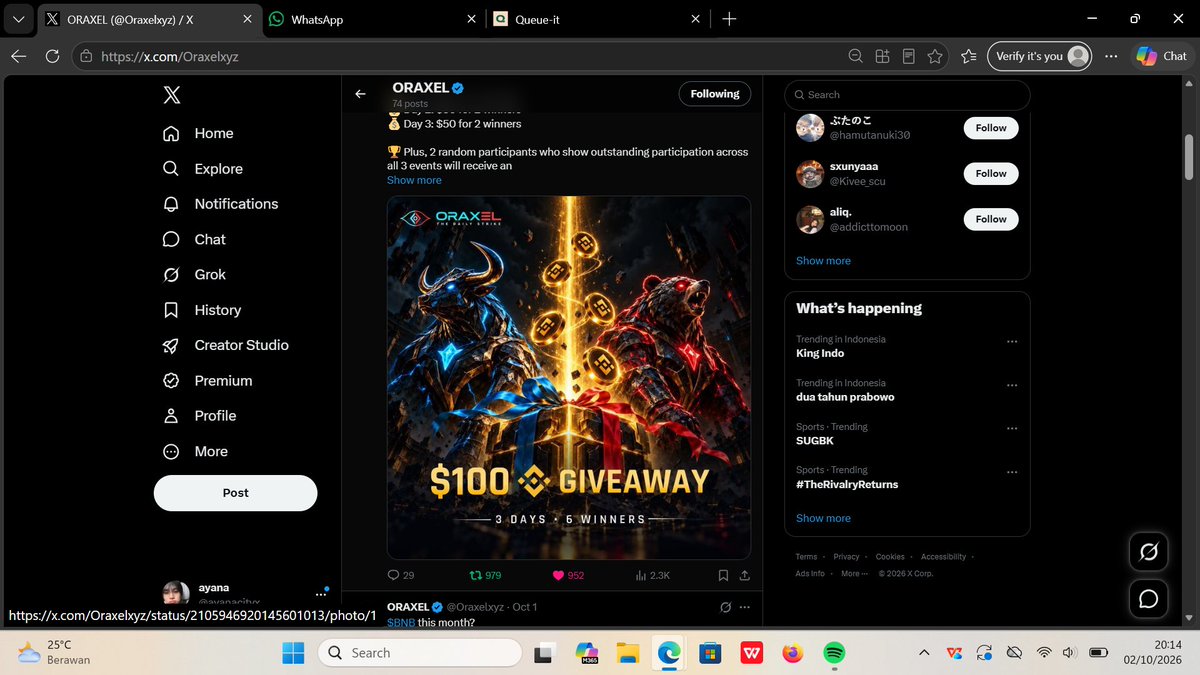Open the Windows Start menu

[x=293, y=653]
